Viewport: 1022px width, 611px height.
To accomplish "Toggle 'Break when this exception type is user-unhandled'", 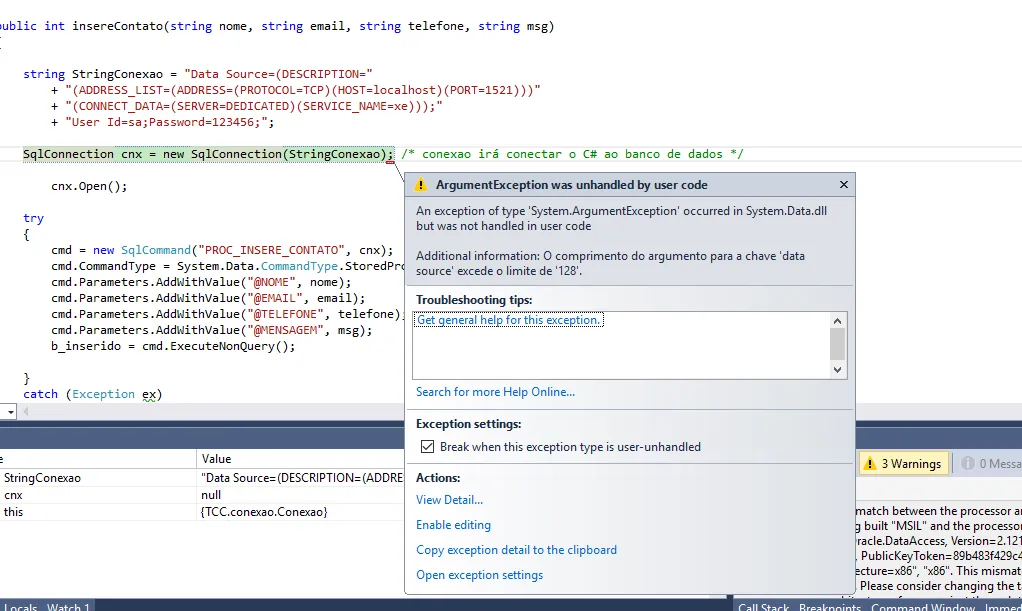I will tap(427, 447).
